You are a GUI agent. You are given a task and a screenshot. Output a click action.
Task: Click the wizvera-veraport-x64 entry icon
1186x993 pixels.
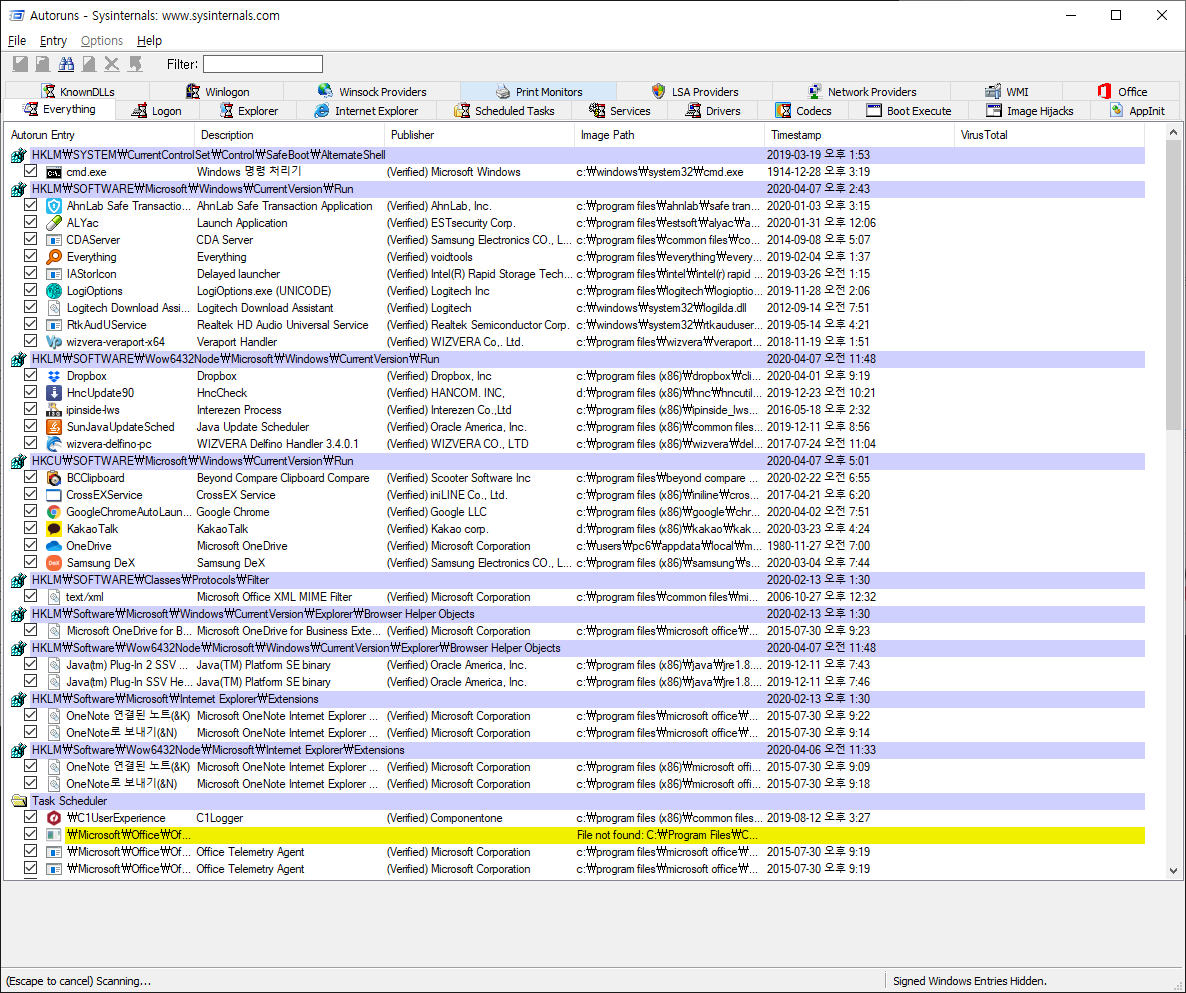pos(54,342)
